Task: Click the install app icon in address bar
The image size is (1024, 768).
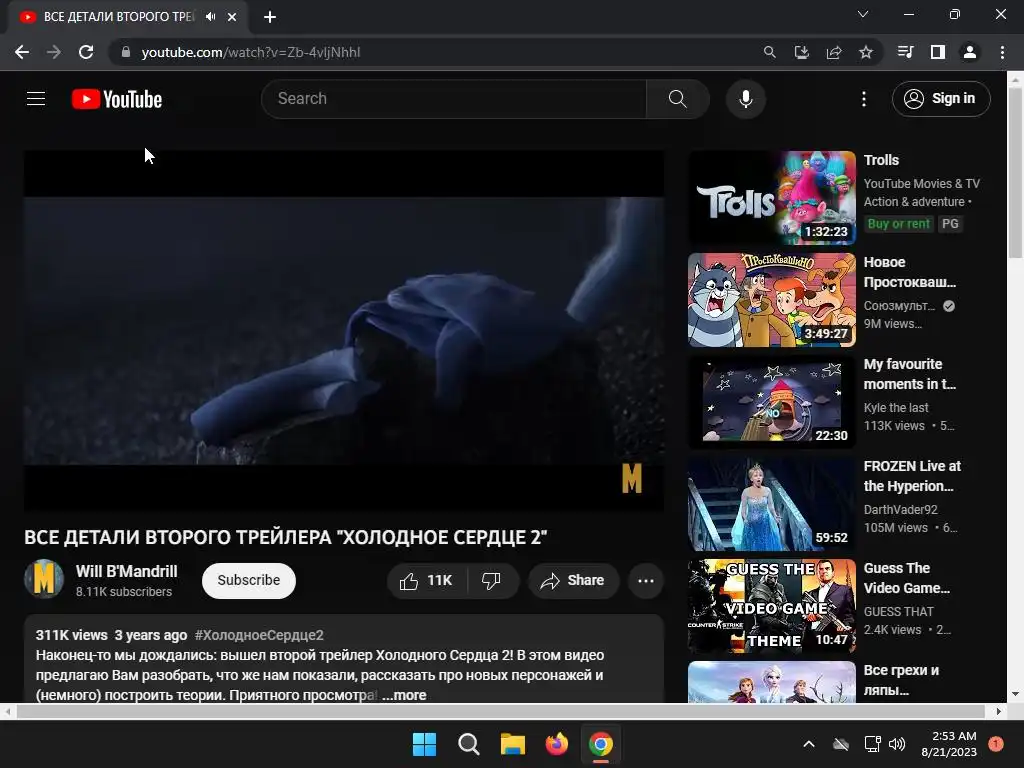Action: point(802,52)
